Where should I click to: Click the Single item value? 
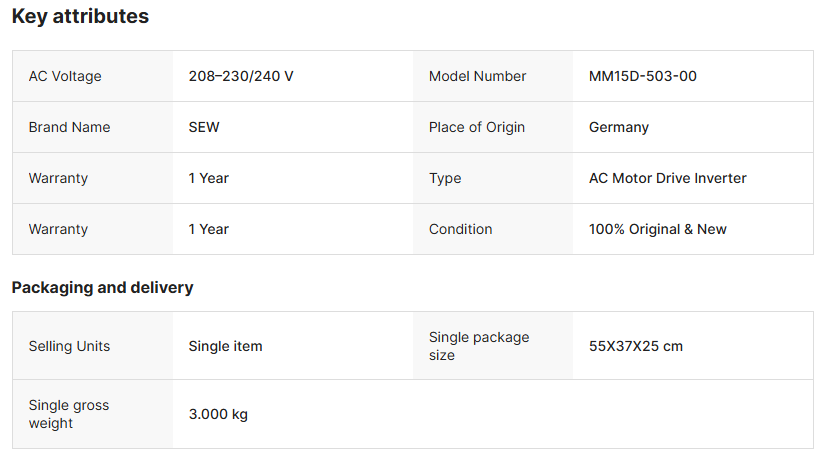point(225,346)
